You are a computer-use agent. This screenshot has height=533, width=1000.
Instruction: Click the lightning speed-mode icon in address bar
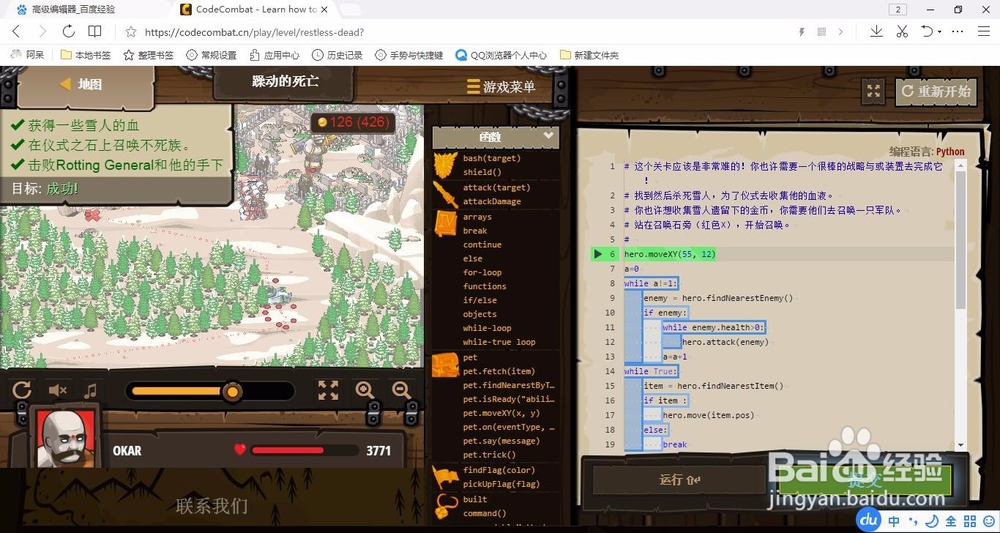point(802,32)
